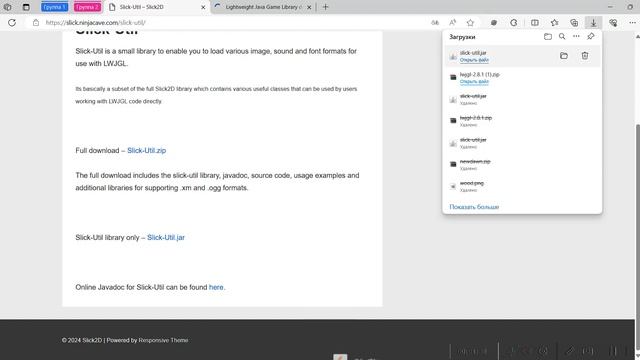
Task: Open the tab actions menu icon
Action: coord(26,7)
